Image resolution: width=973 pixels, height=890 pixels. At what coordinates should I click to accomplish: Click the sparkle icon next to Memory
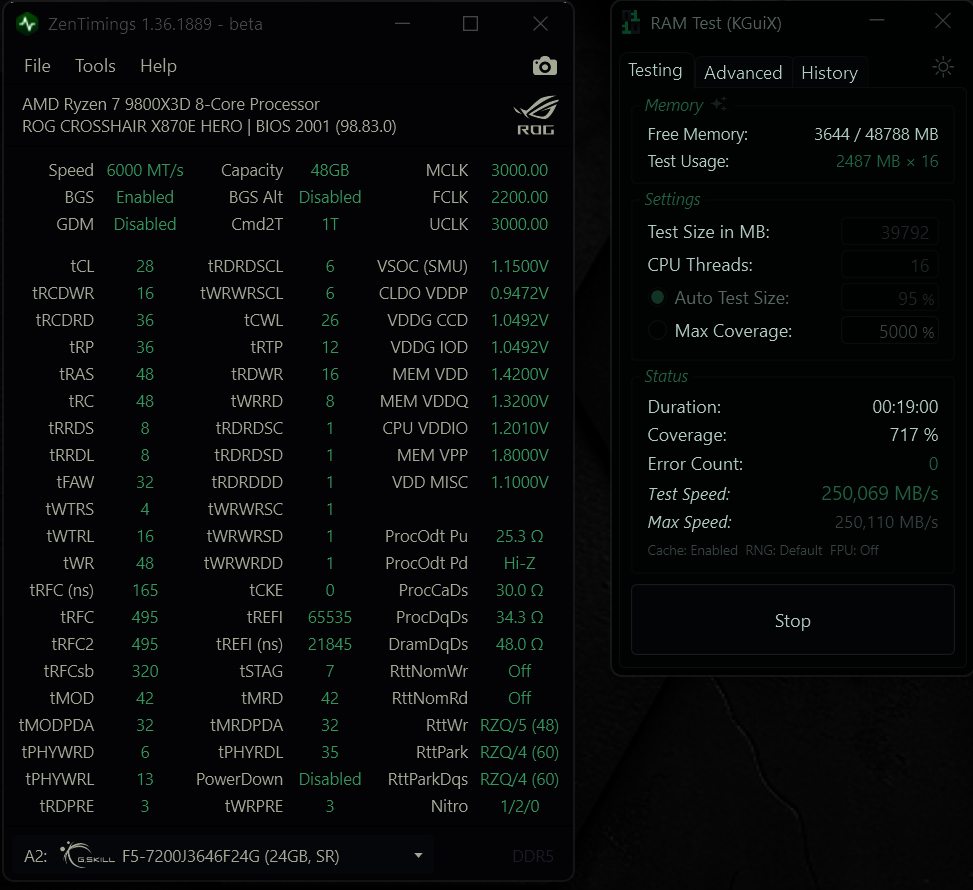719,104
